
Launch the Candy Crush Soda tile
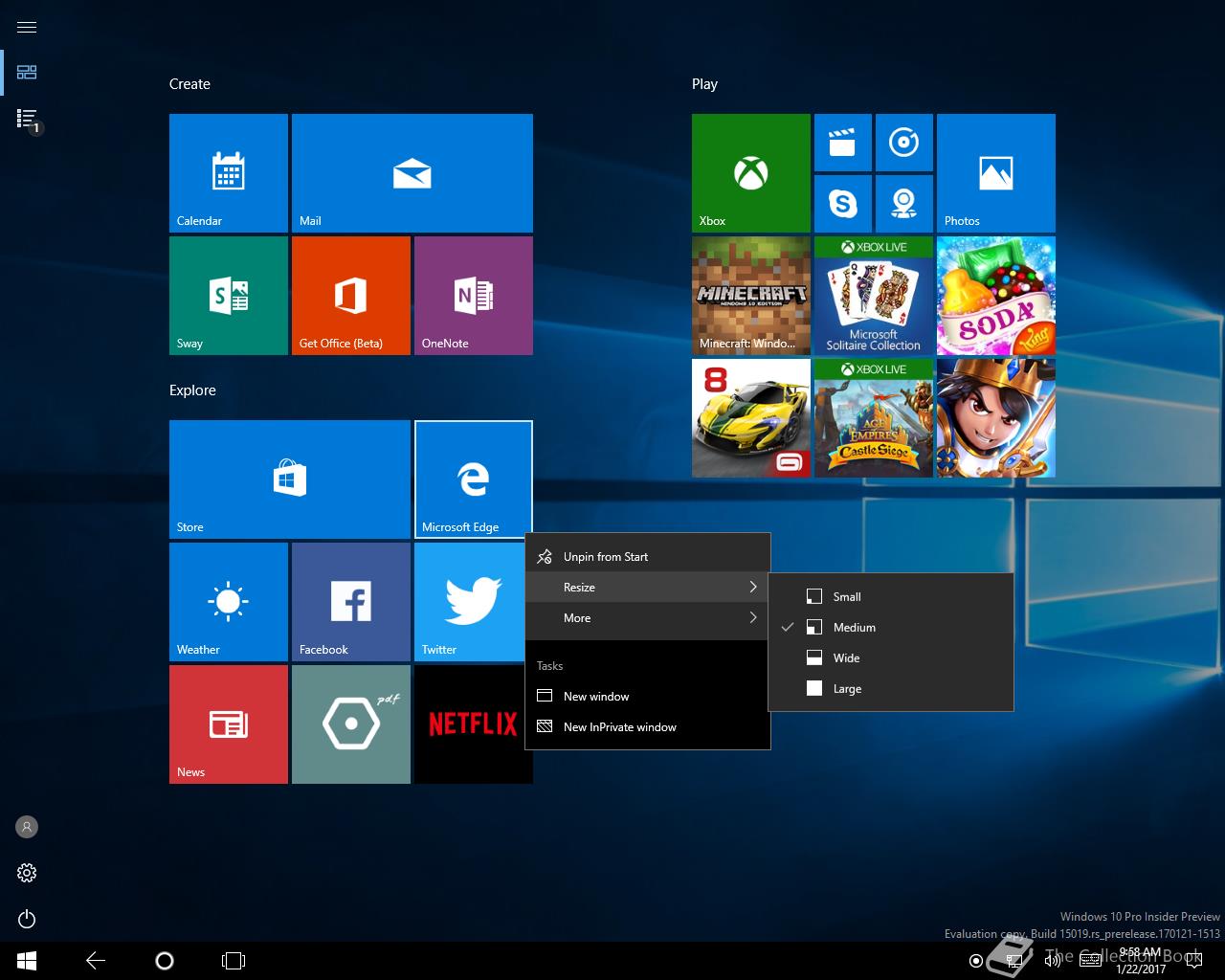[996, 296]
